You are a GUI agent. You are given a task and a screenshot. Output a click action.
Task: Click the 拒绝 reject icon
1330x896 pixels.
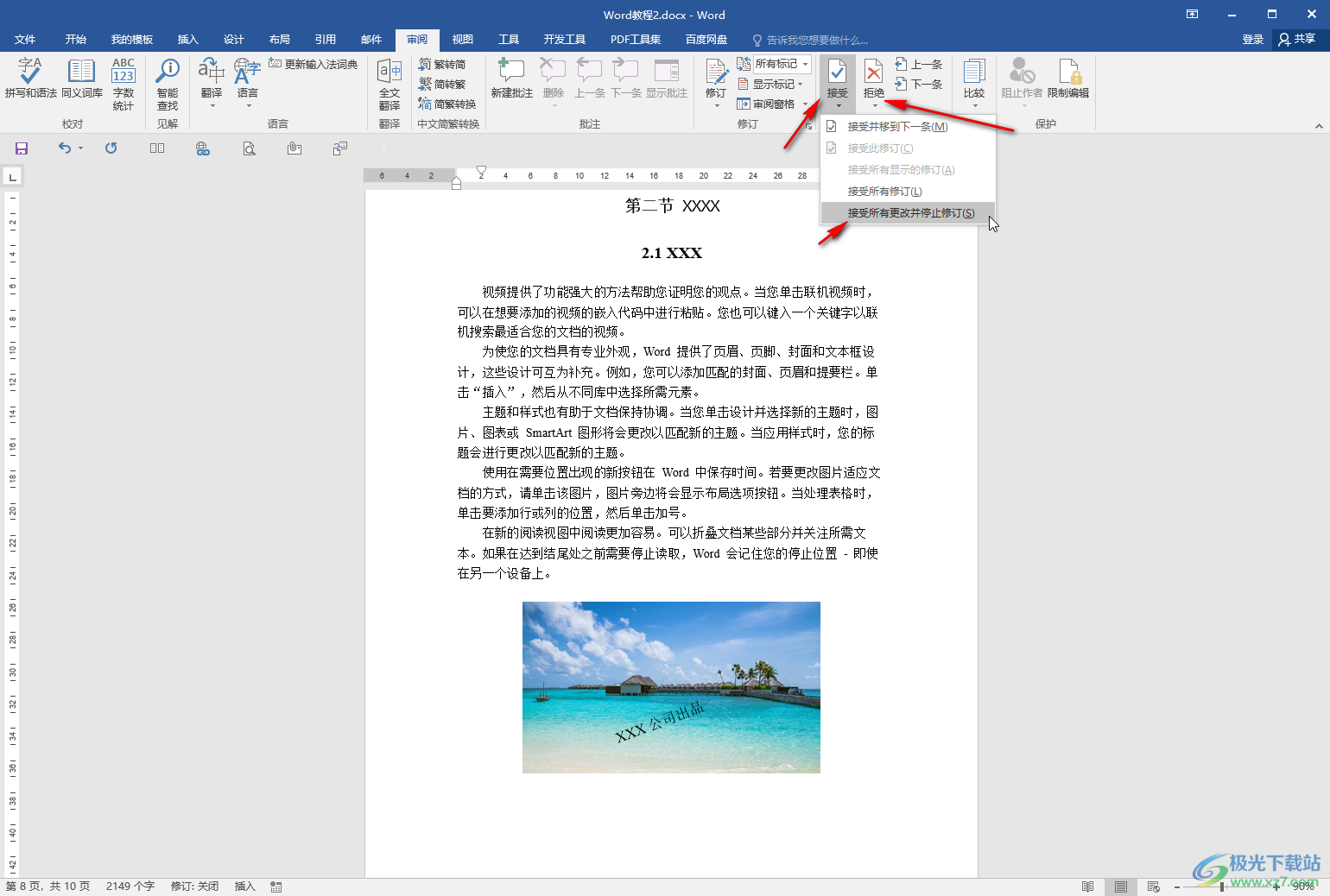point(874,73)
